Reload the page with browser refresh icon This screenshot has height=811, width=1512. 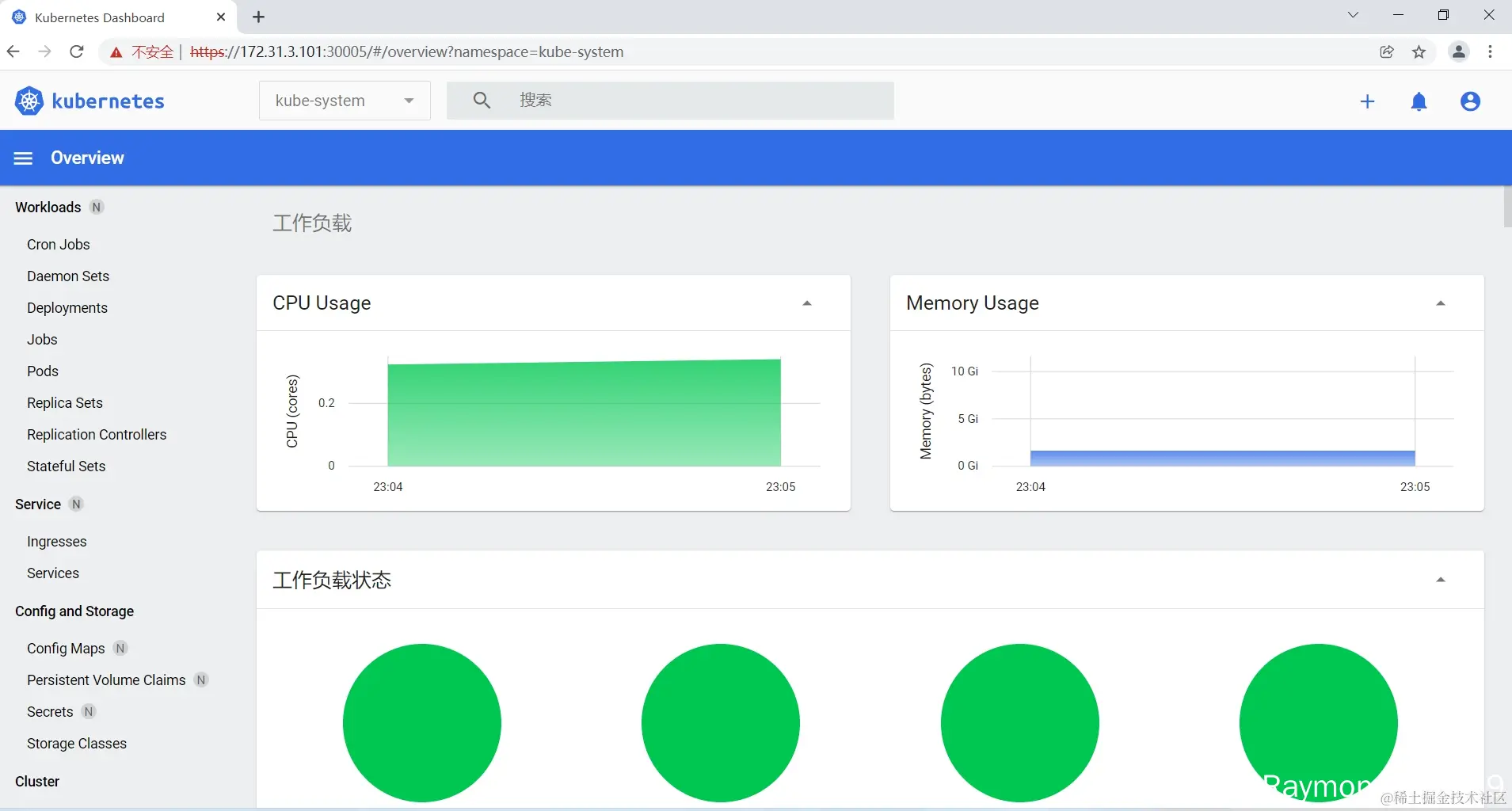click(77, 51)
